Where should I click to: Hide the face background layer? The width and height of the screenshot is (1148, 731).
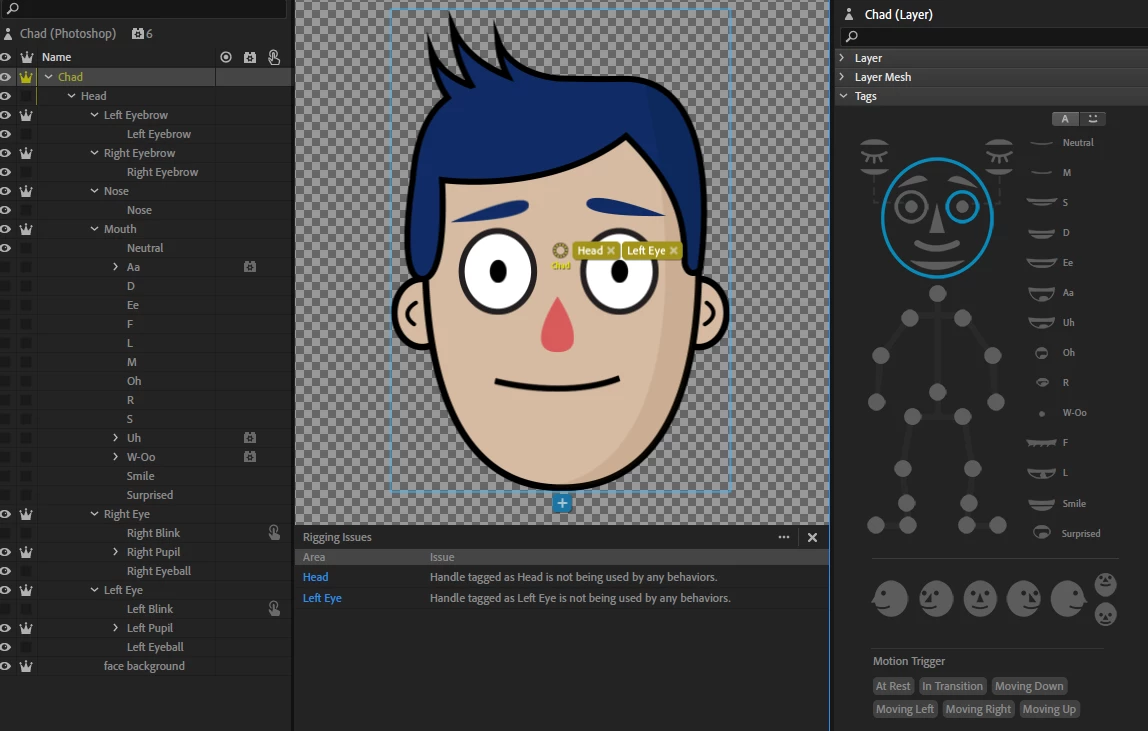pos(6,666)
